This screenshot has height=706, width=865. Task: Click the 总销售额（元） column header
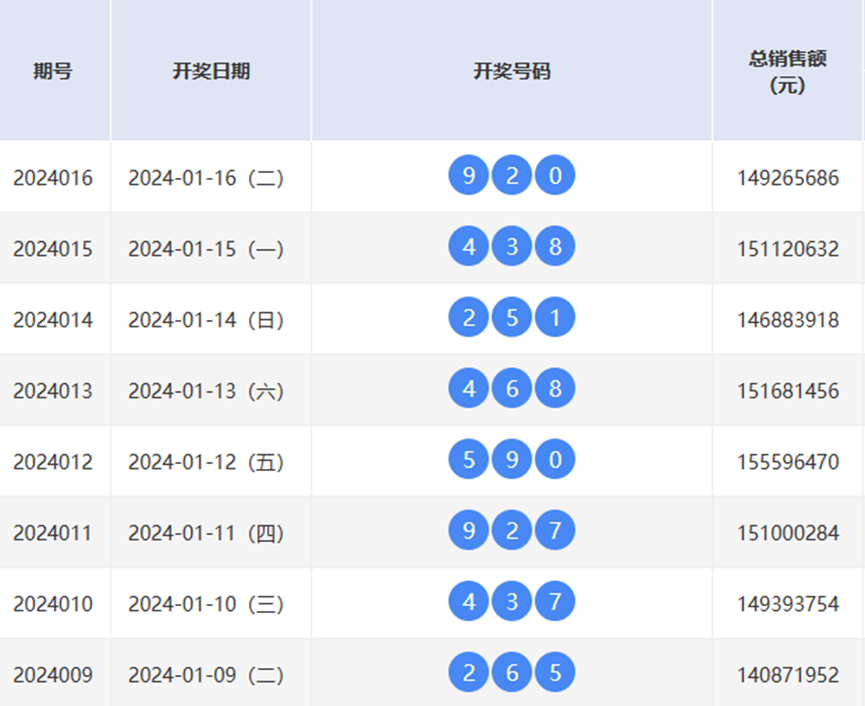(x=788, y=71)
